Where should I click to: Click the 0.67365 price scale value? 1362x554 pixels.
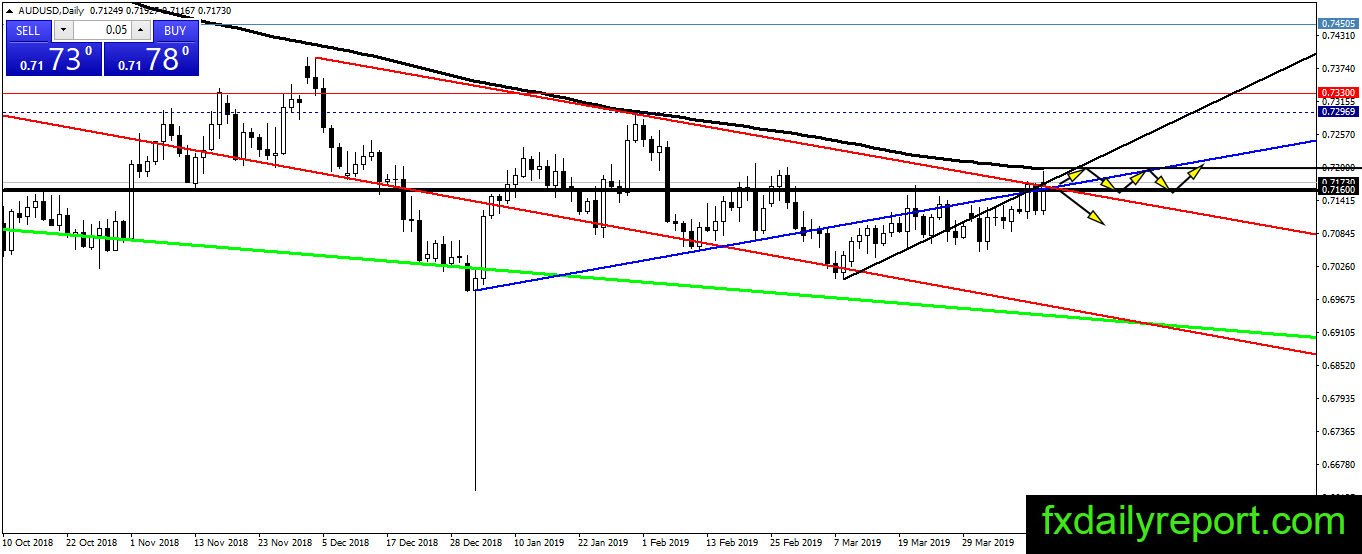[1338, 431]
